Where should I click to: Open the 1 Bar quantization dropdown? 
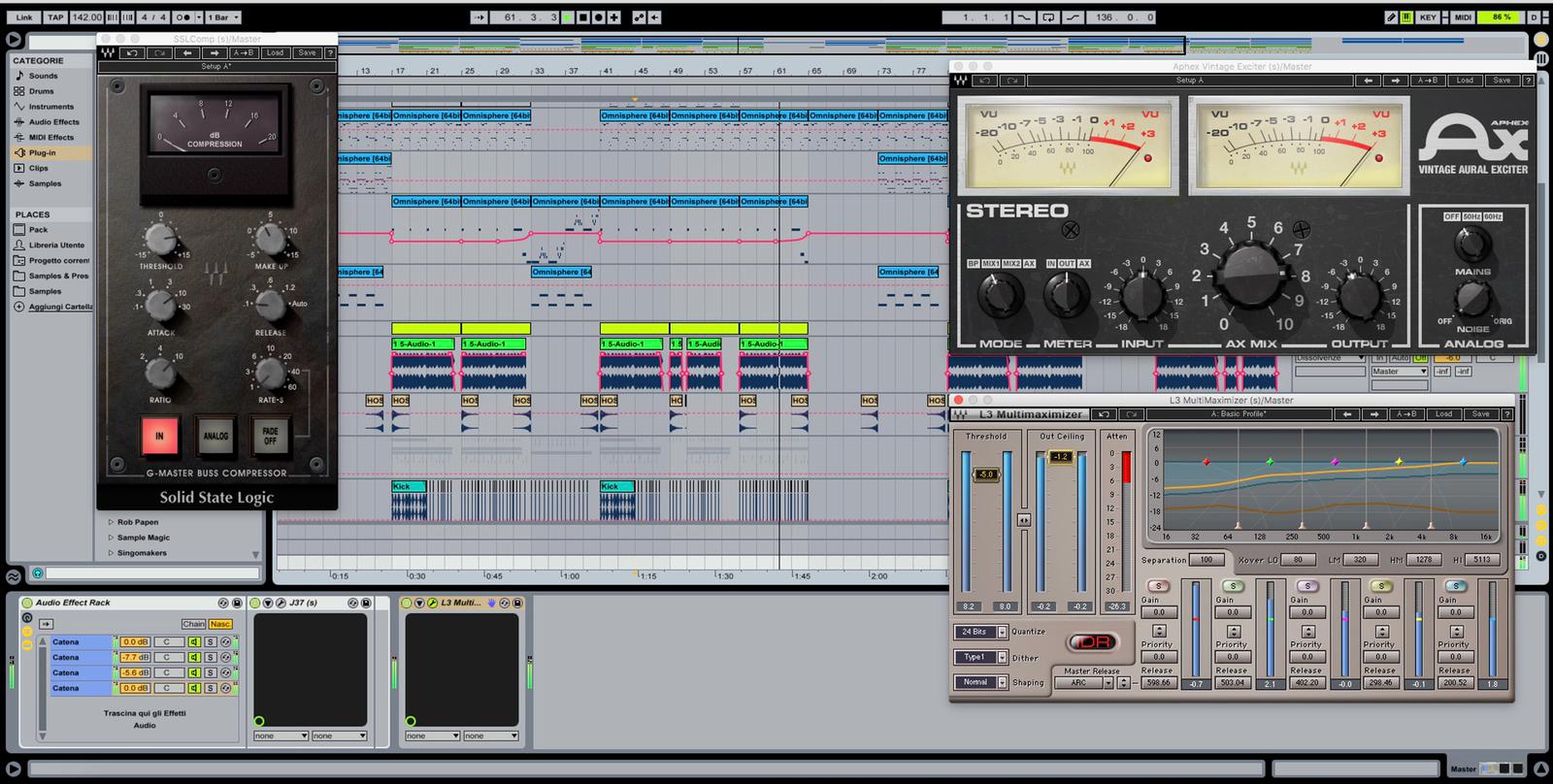coord(223,17)
